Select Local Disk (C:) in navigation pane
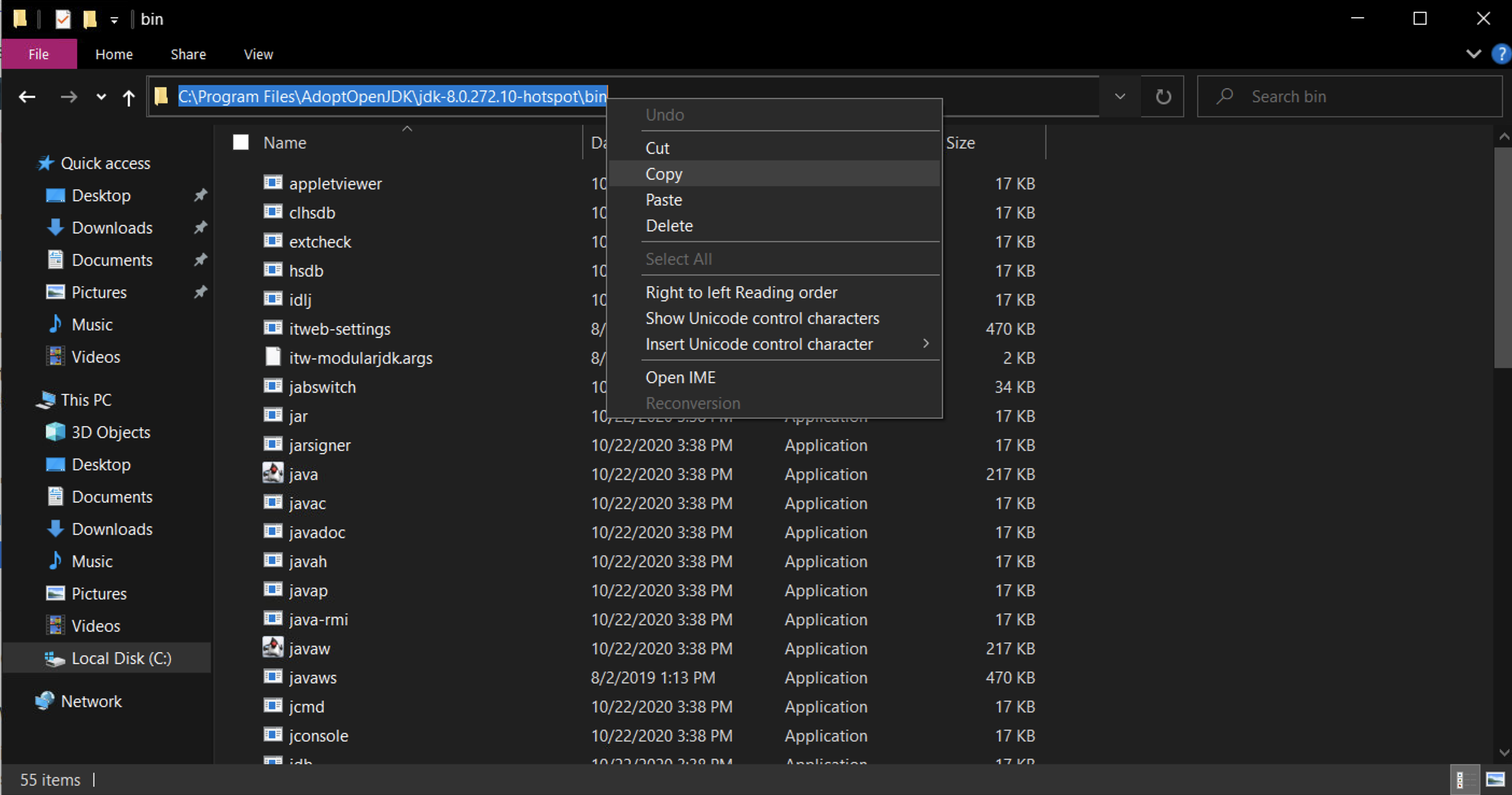This screenshot has height=795, width=1512. (121, 659)
